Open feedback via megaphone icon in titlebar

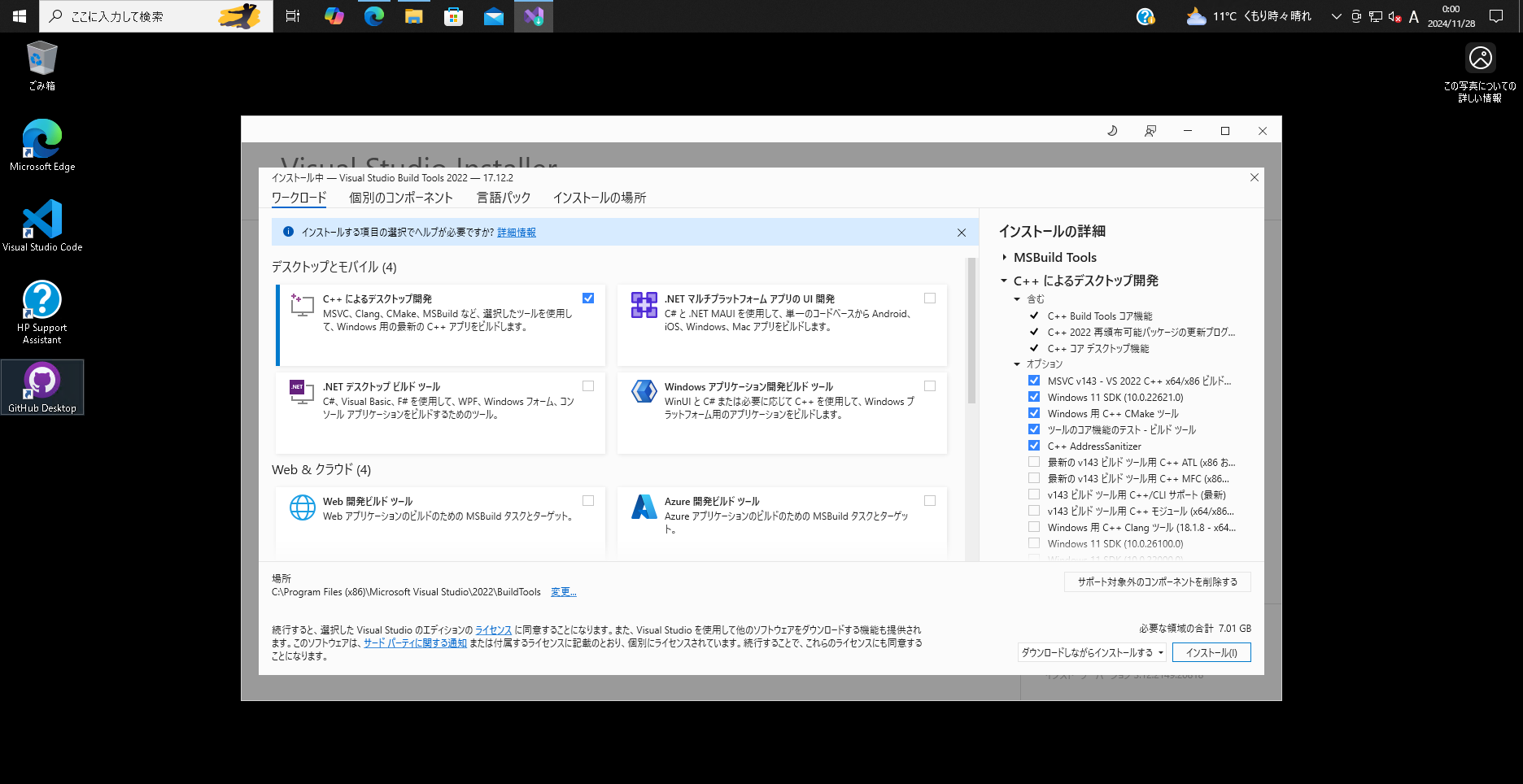1150,130
